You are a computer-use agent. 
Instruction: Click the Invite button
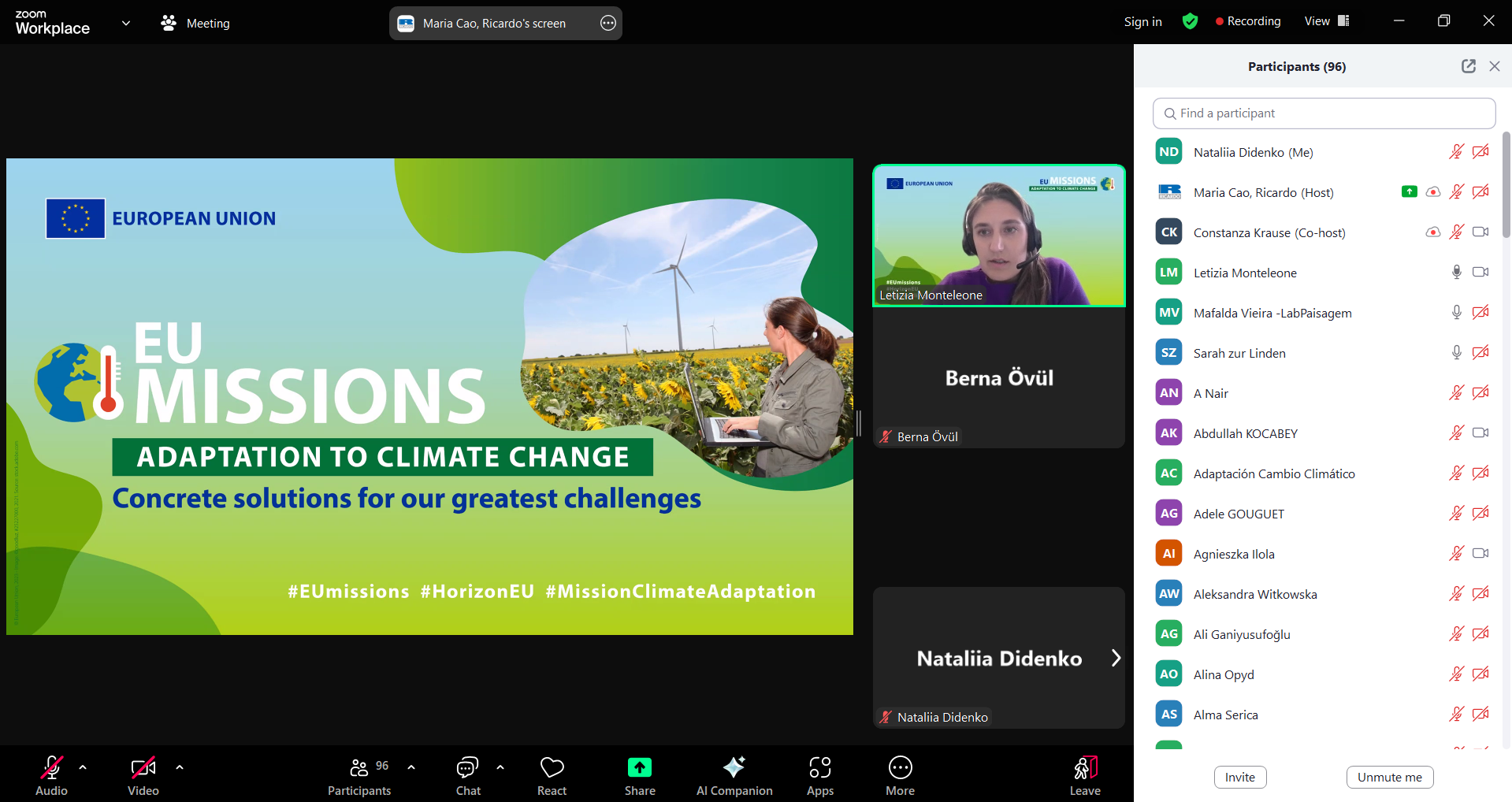pos(1240,777)
